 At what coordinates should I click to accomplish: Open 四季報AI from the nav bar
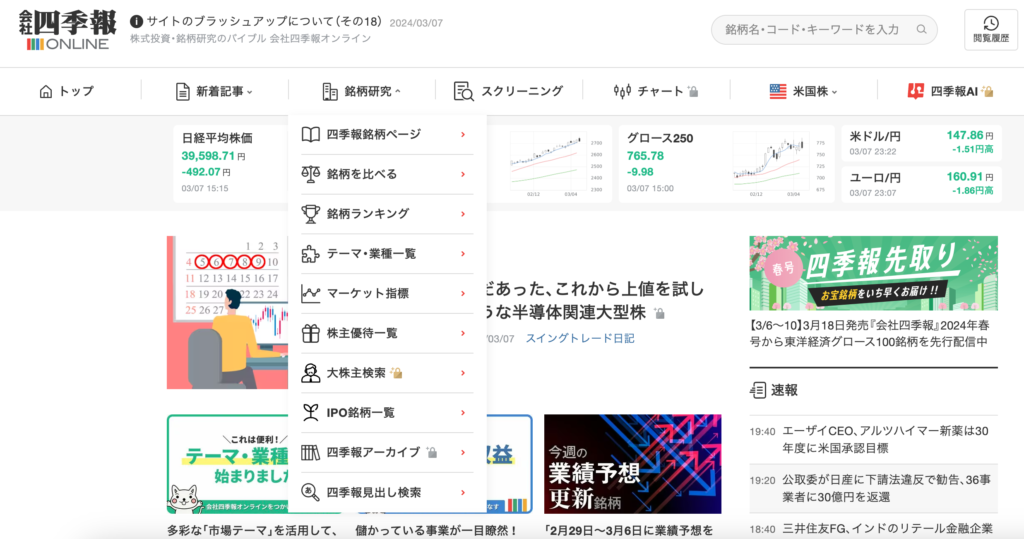(x=950, y=91)
